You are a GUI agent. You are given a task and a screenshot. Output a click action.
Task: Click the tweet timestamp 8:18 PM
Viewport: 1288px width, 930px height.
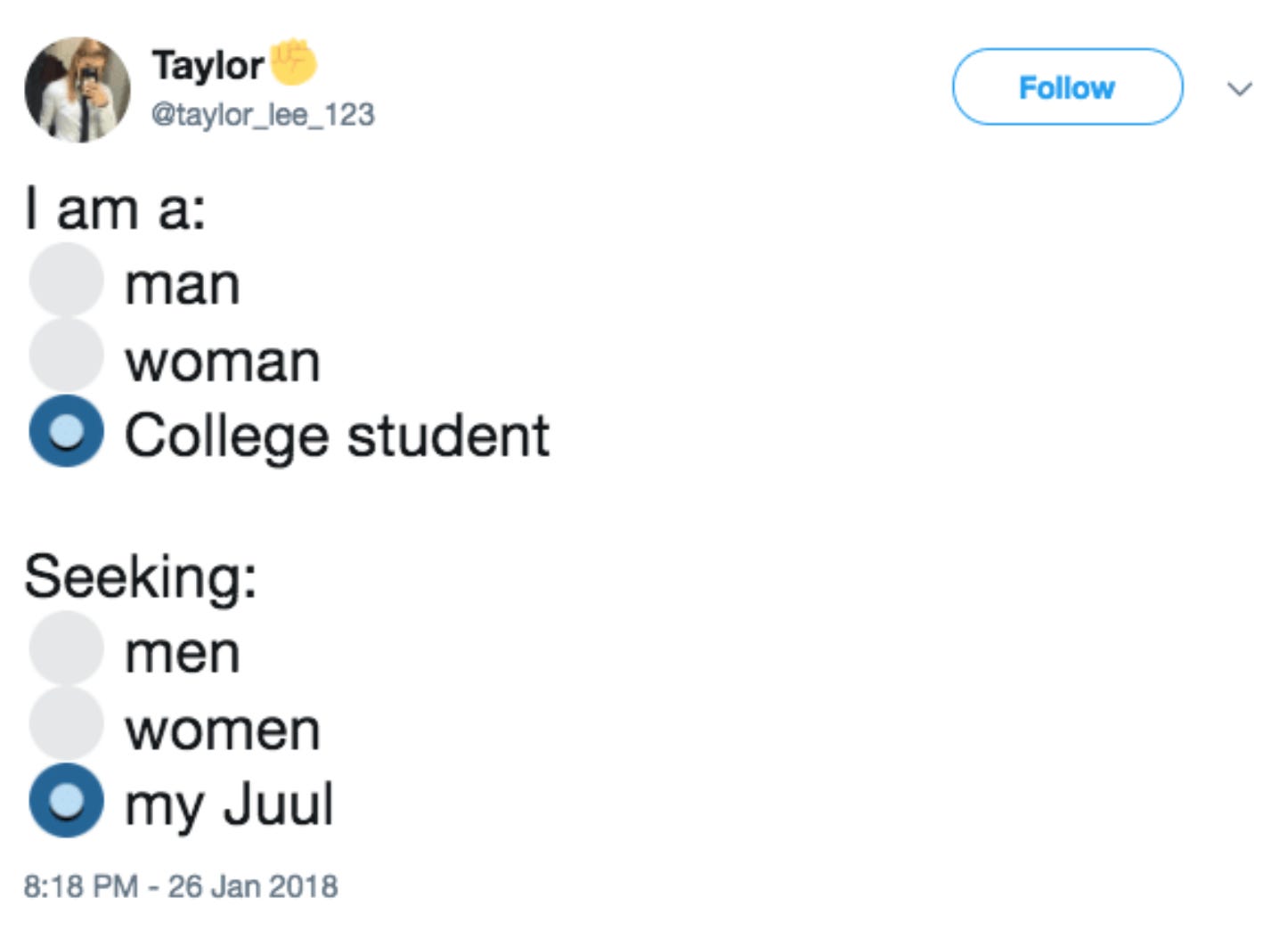pyautogui.click(x=80, y=886)
